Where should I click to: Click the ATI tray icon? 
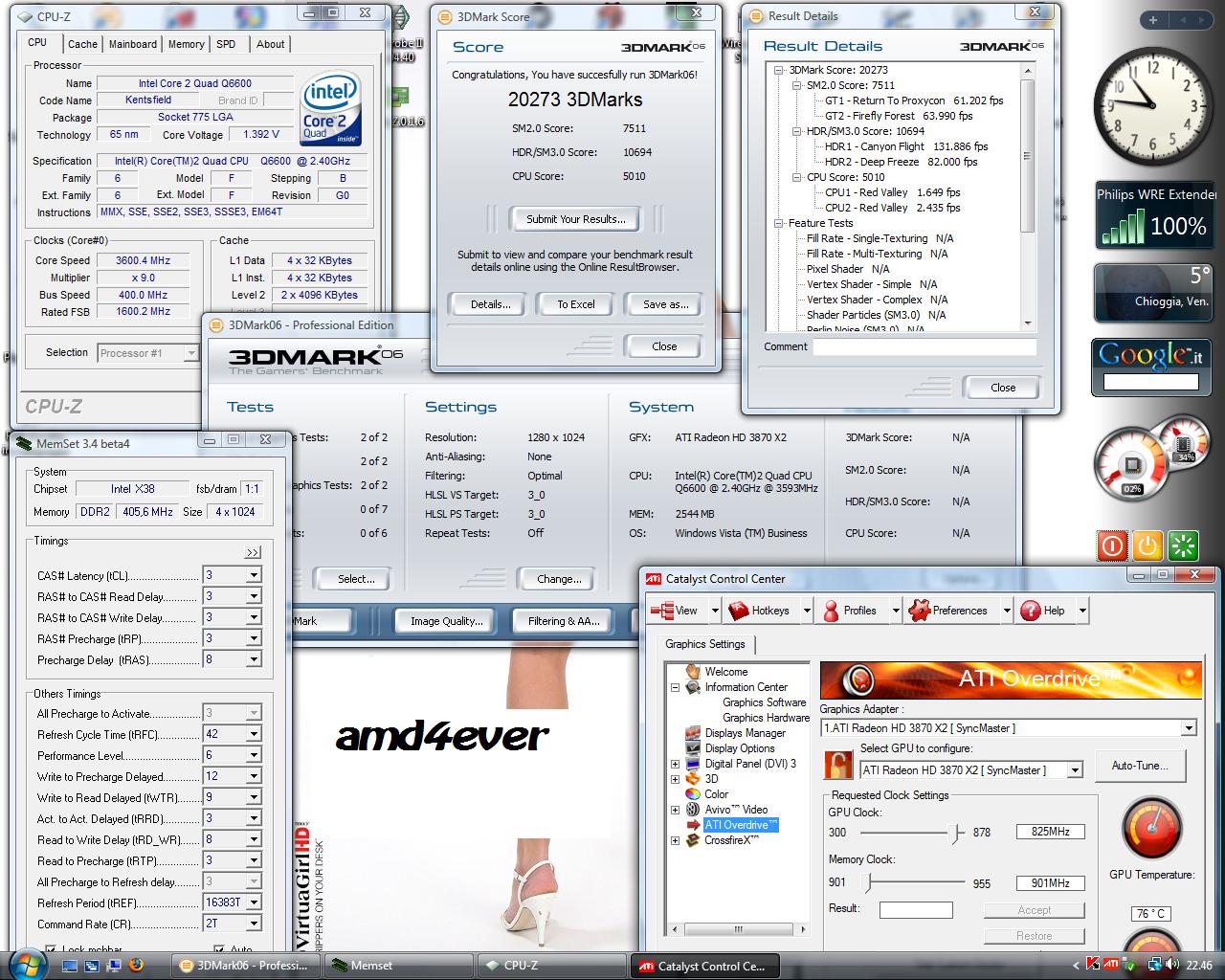tap(1111, 965)
